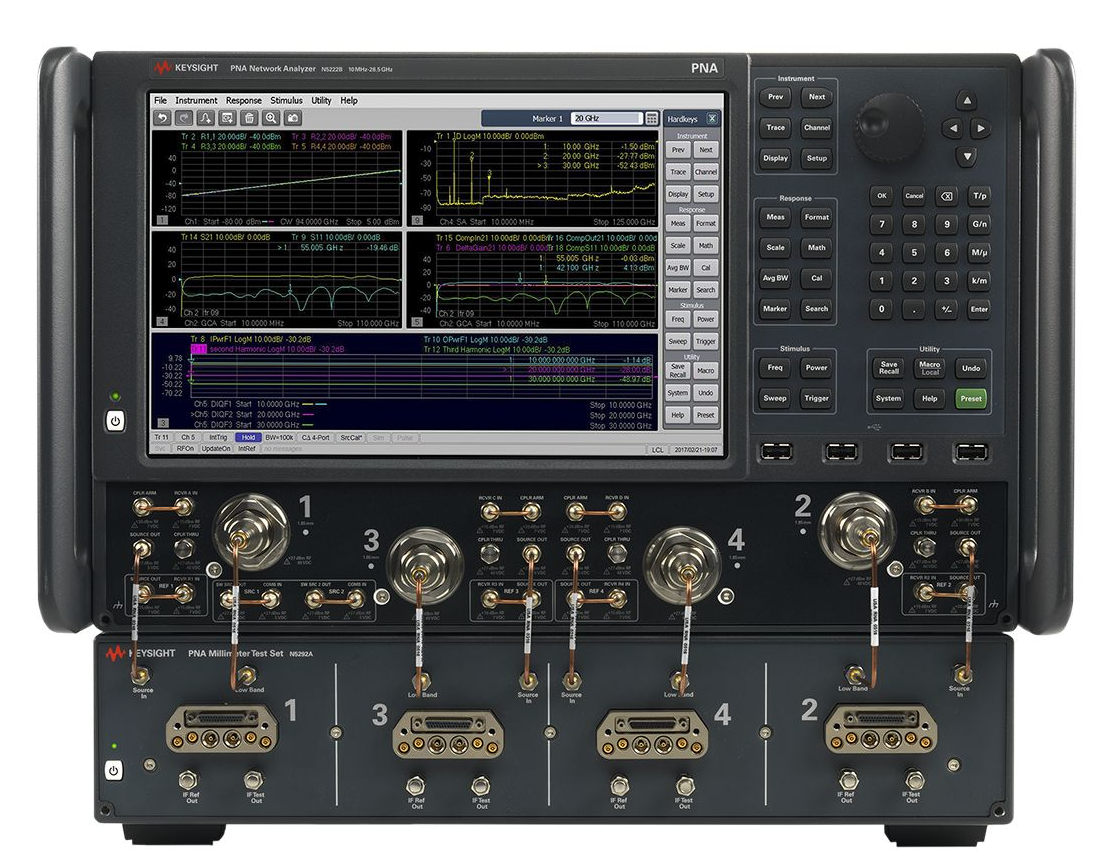
Task: Open the BW=100k setting in the status bar
Action: pyautogui.click(x=280, y=438)
